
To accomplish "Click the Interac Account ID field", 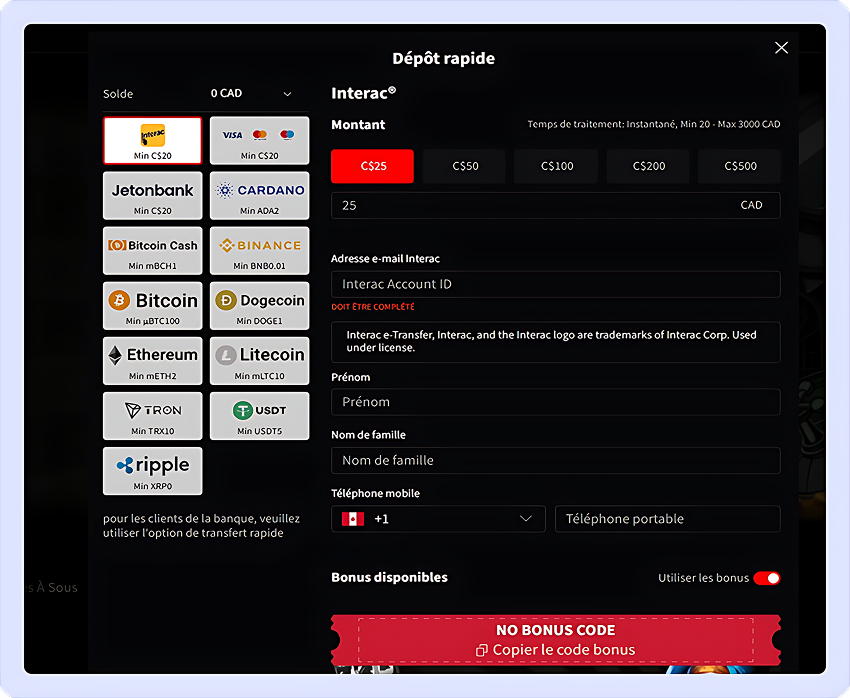I will click(556, 285).
